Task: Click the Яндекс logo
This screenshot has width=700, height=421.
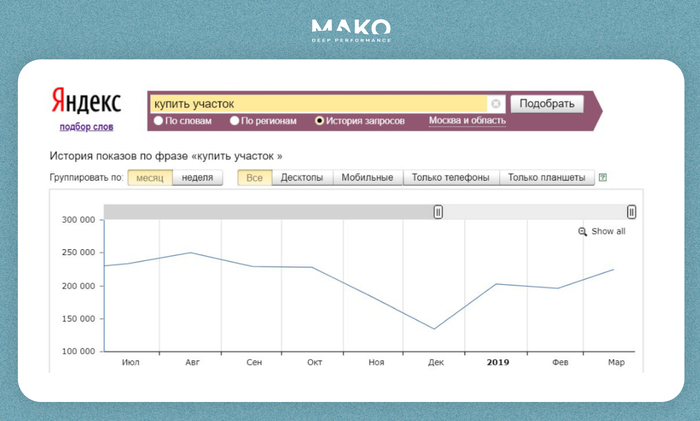Action: click(86, 102)
